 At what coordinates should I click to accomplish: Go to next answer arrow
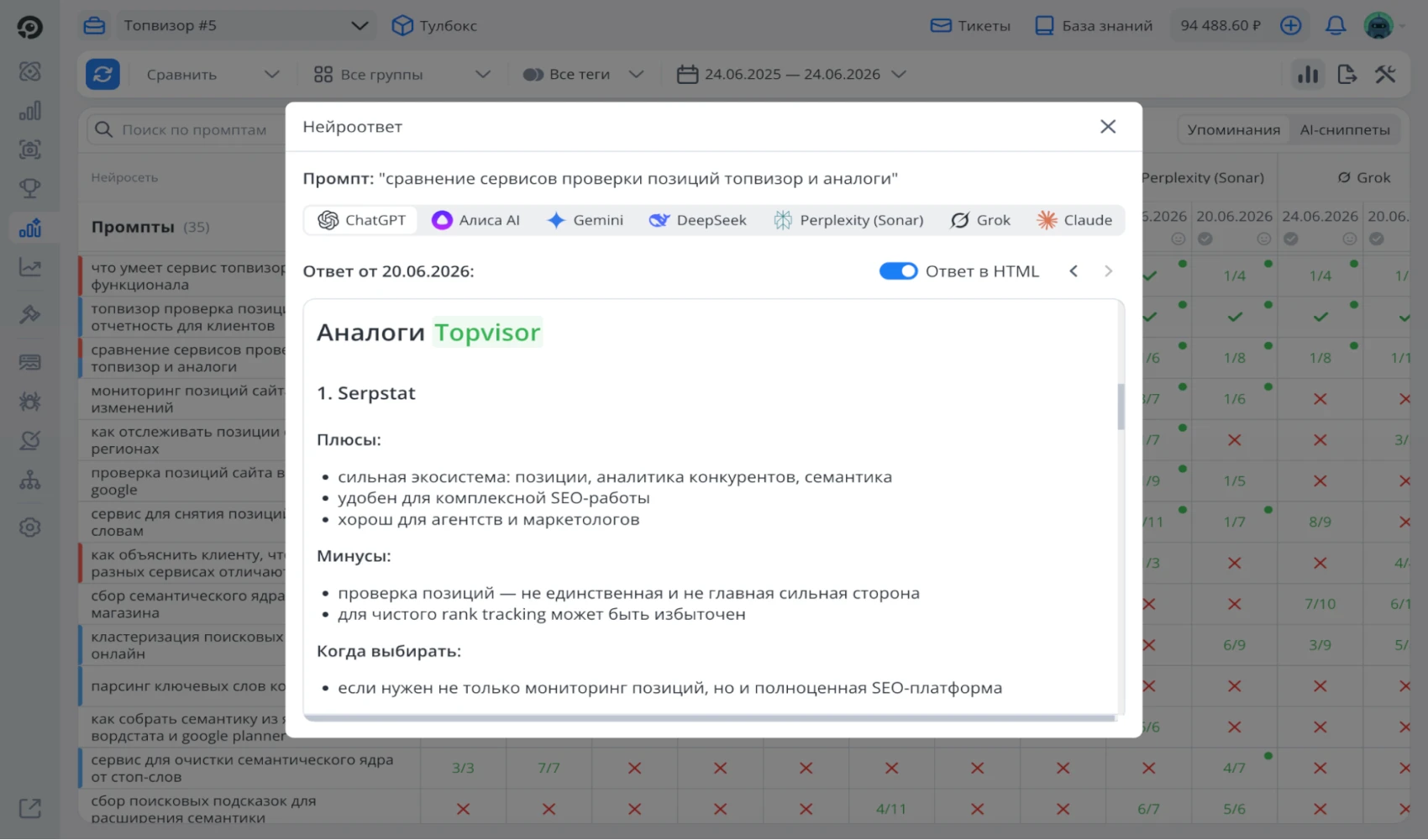coord(1108,270)
